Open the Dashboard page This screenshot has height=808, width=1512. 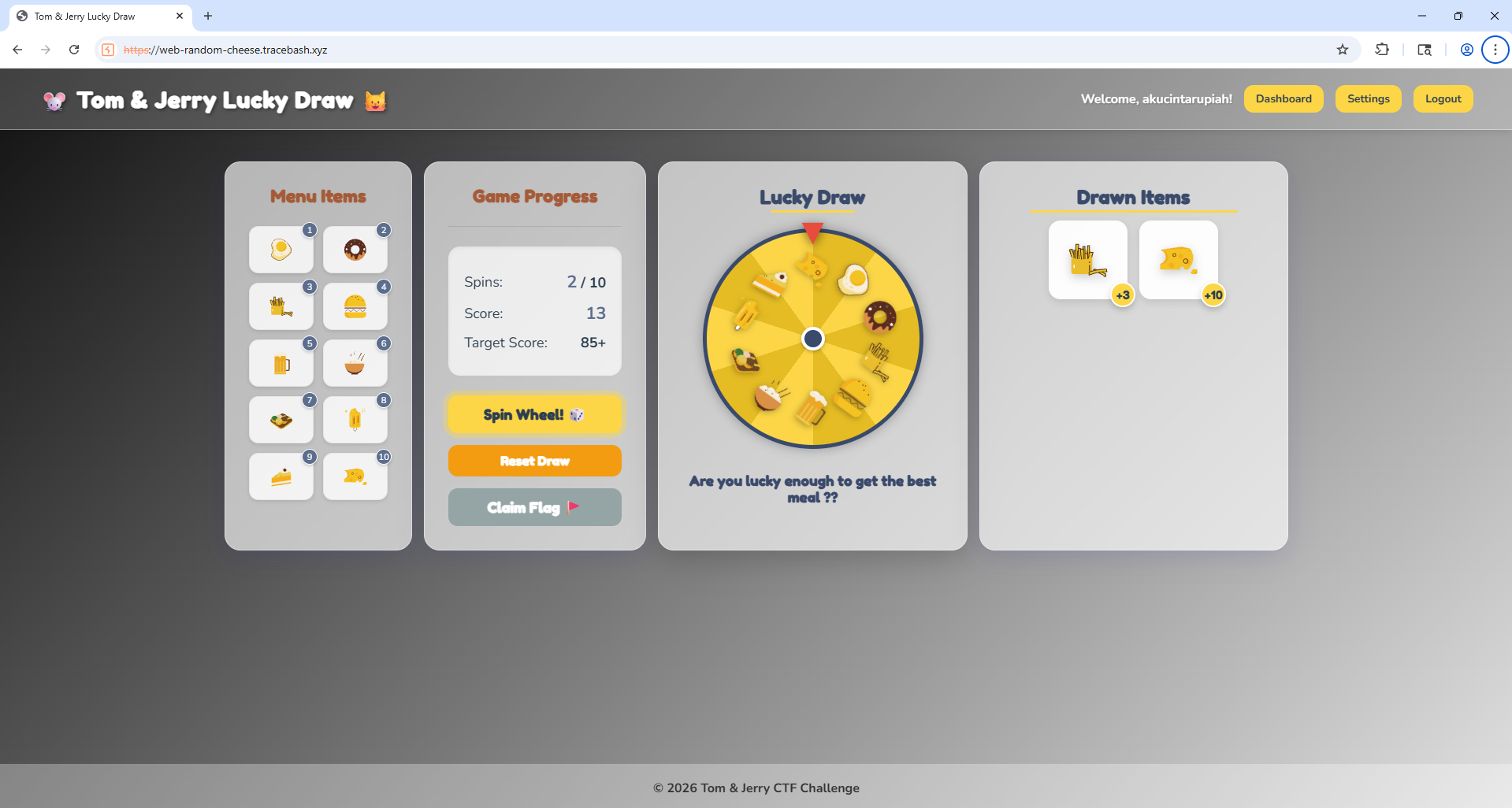pyautogui.click(x=1284, y=98)
